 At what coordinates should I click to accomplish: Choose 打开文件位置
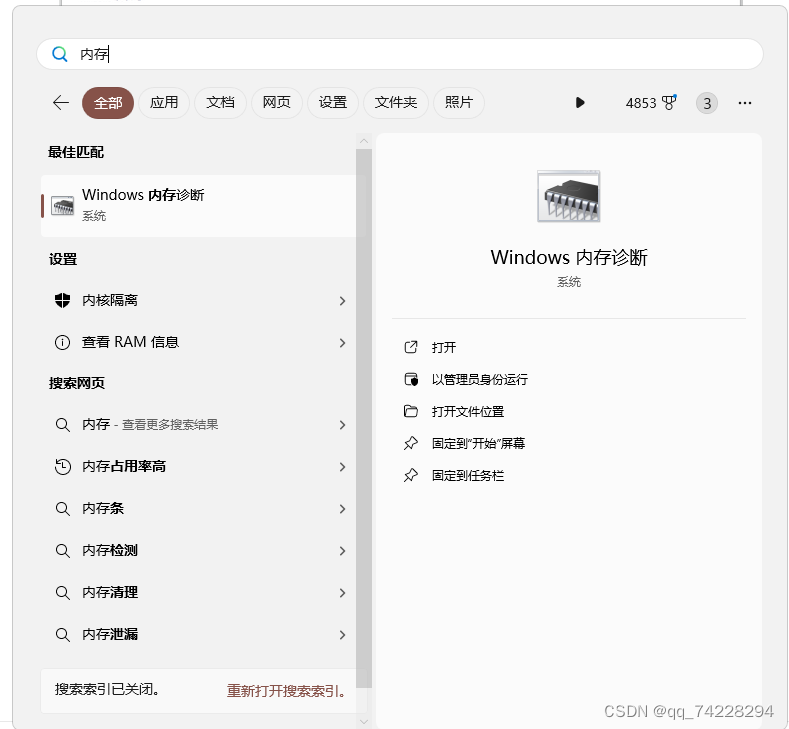[x=467, y=412]
